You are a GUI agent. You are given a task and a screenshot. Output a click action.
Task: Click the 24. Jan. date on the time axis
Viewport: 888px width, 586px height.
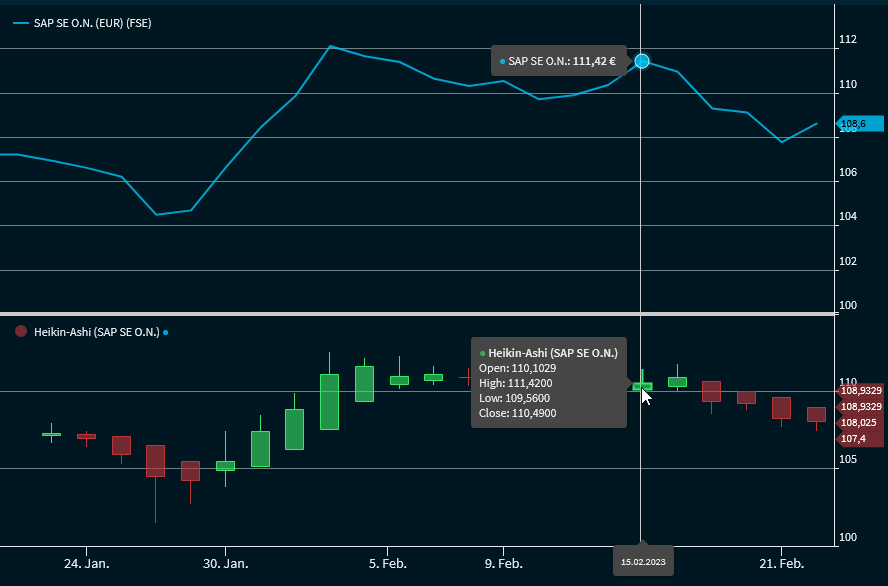87,563
